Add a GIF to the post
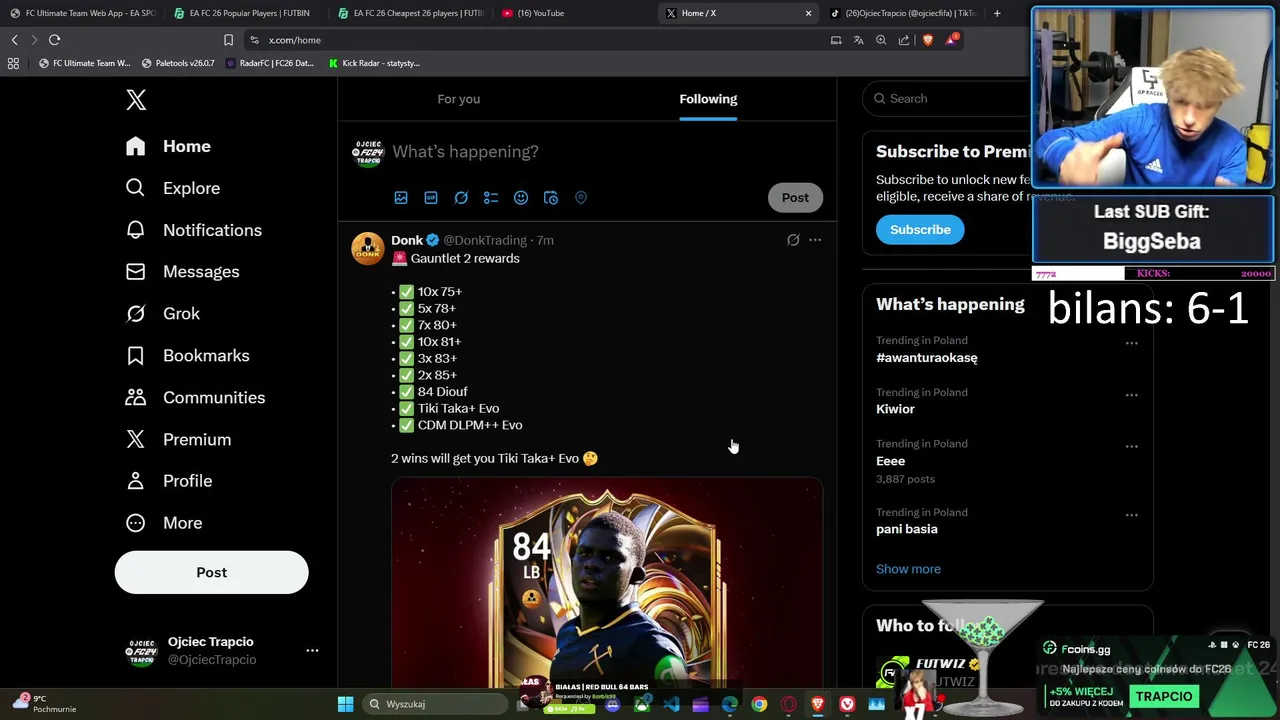This screenshot has height=720, width=1280. pos(431,198)
